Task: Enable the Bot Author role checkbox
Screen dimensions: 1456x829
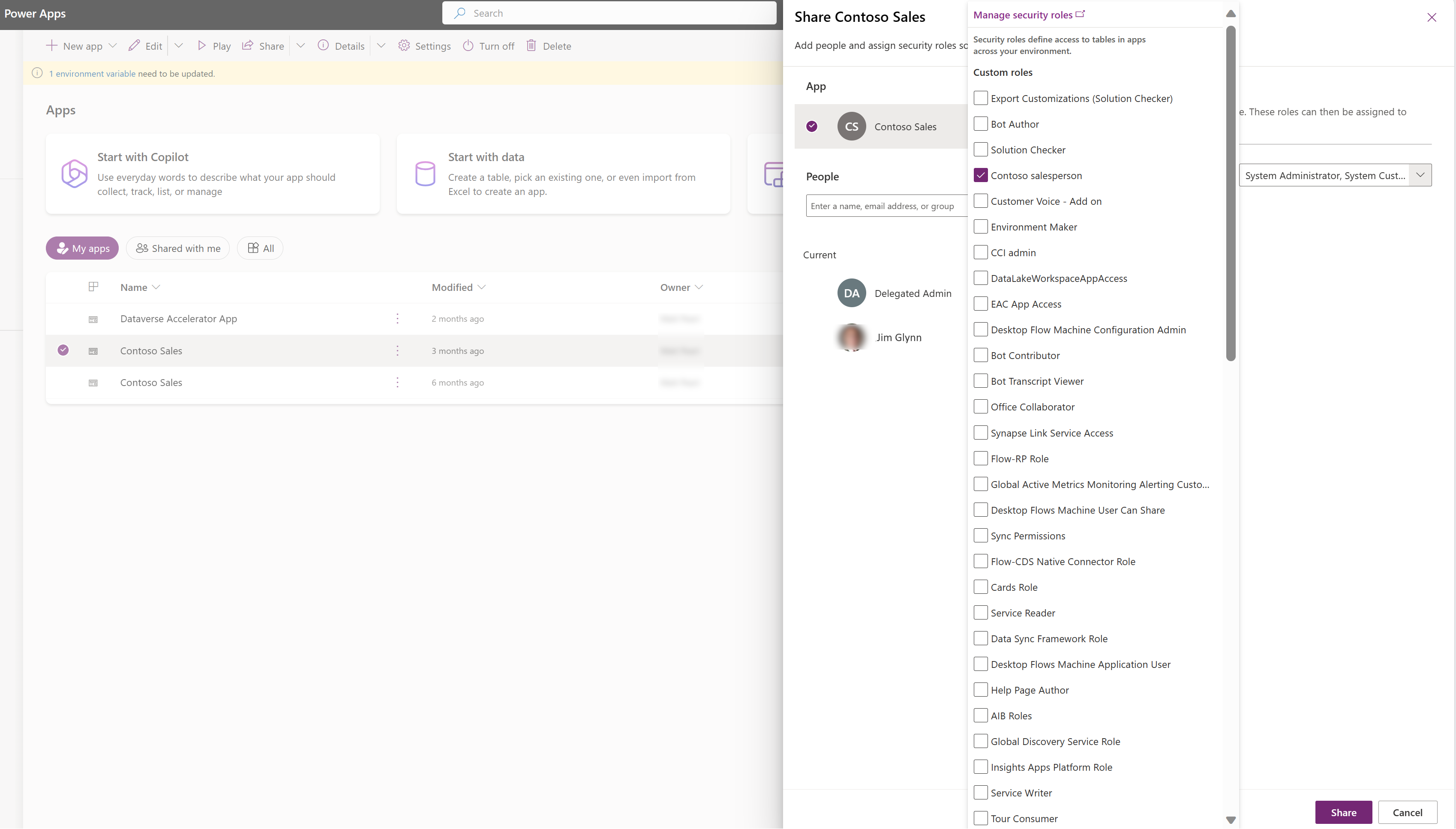Action: (x=980, y=123)
